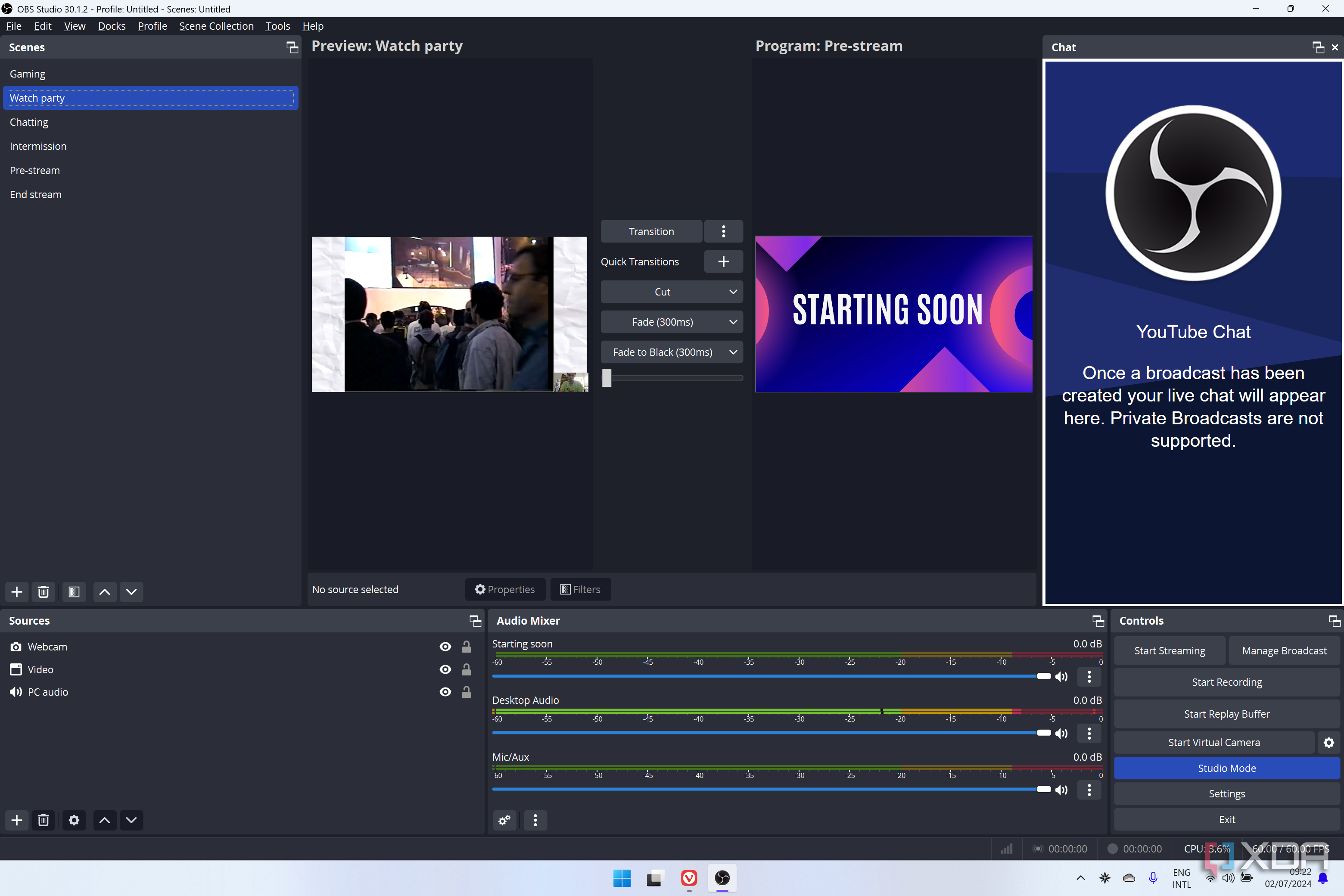This screenshot has width=1344, height=896.
Task: Open the Docks menu
Action: tap(112, 26)
